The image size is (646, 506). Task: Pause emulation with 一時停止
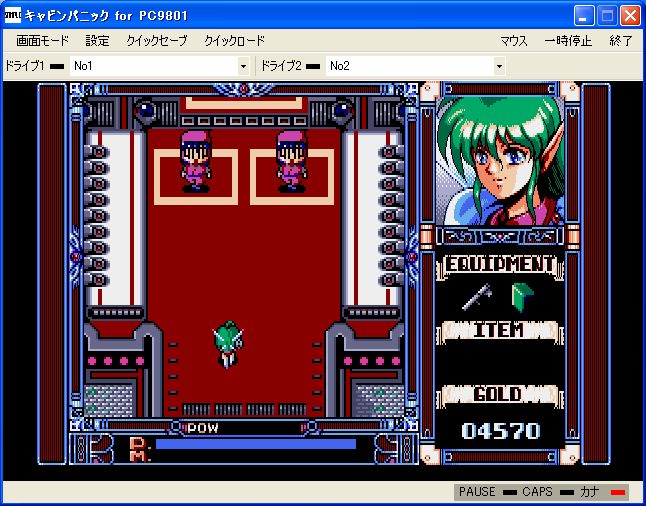(568, 41)
